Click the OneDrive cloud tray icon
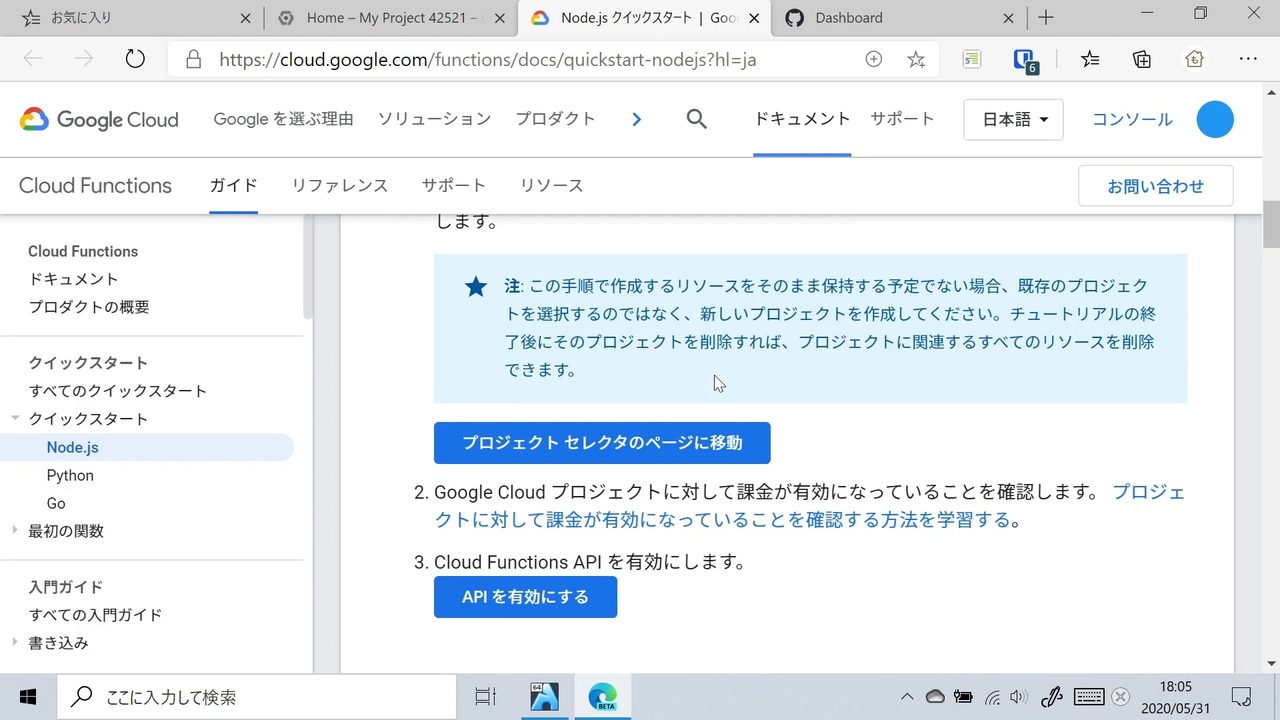 (935, 697)
